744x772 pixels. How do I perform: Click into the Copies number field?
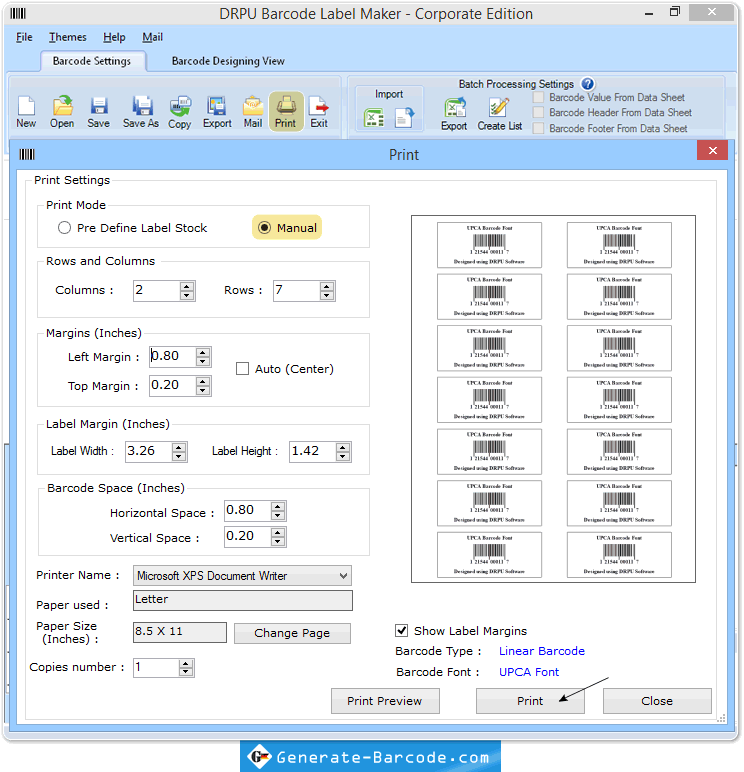[156, 668]
